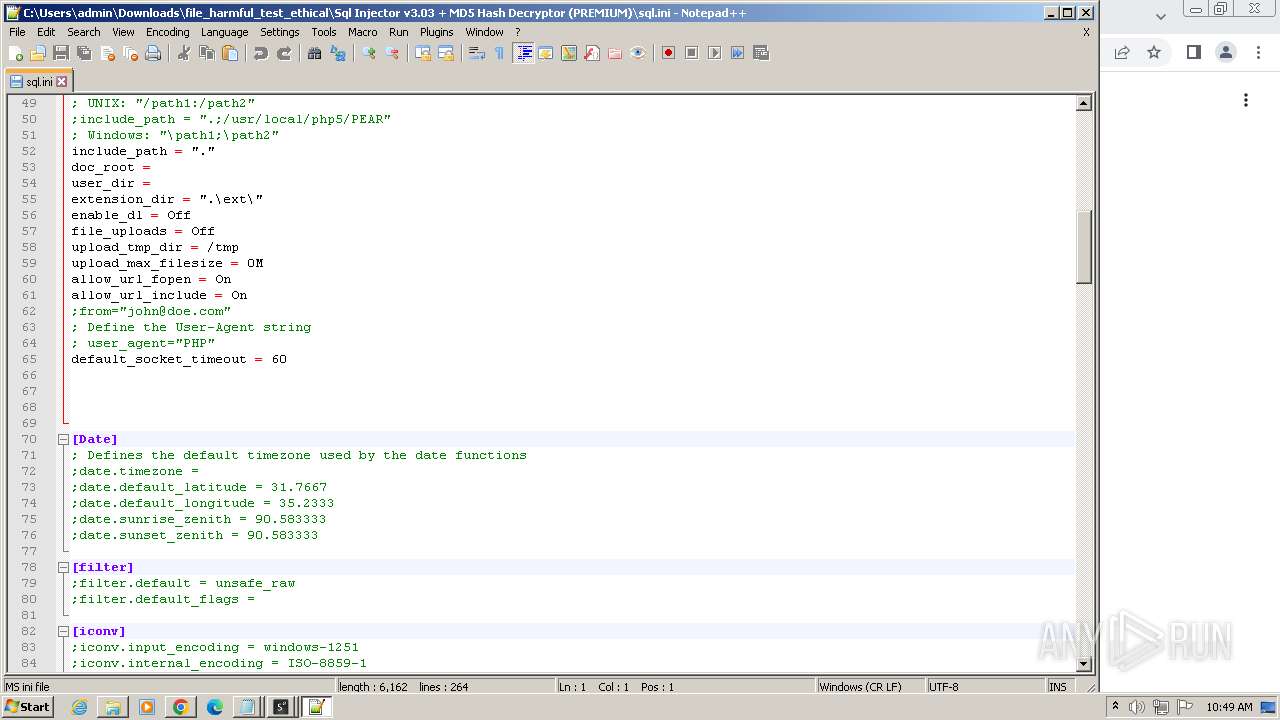Click the vertical scrollbar up arrow
1280x720 pixels.
click(1083, 103)
